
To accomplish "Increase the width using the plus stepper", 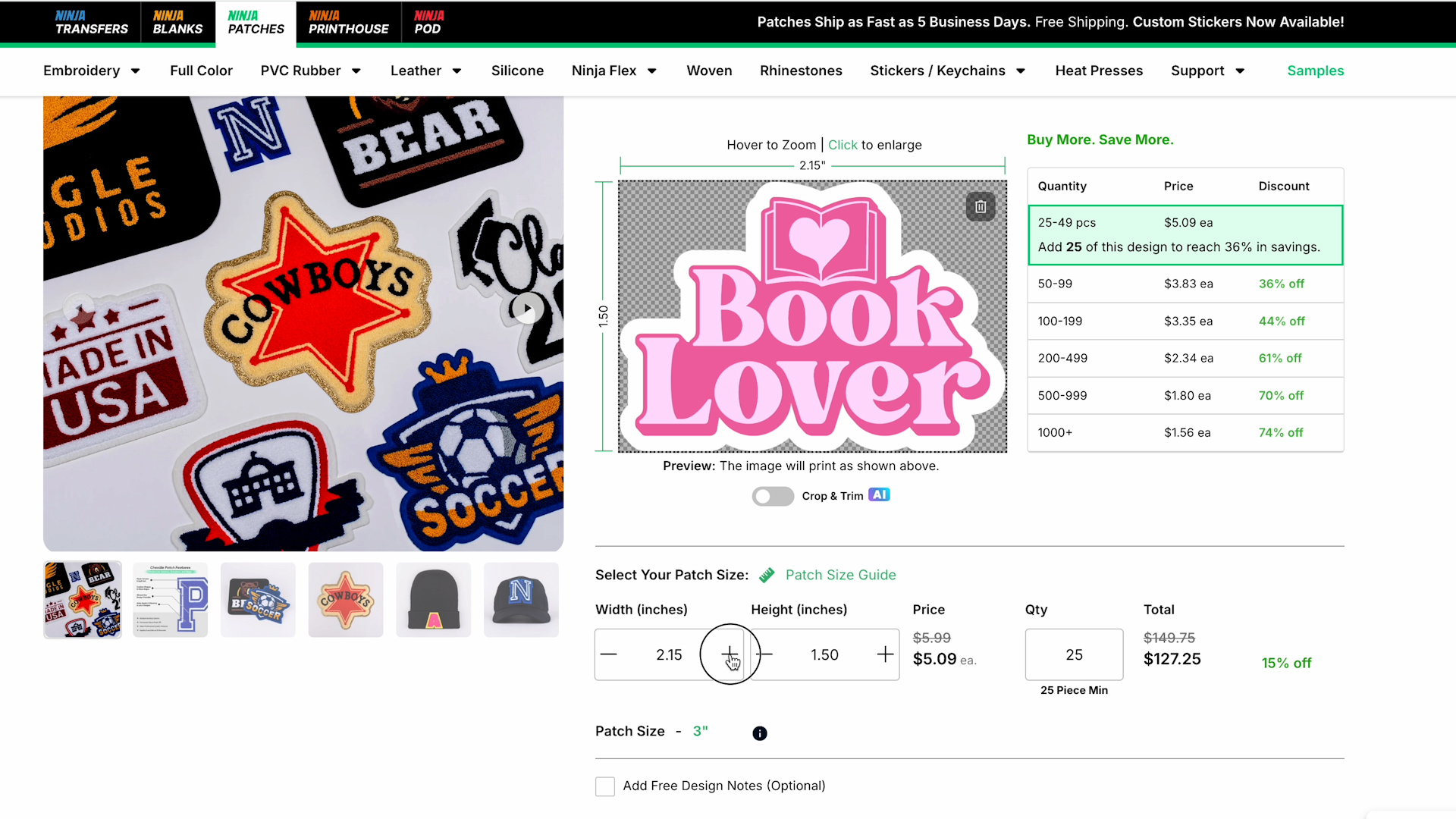I will [729, 654].
